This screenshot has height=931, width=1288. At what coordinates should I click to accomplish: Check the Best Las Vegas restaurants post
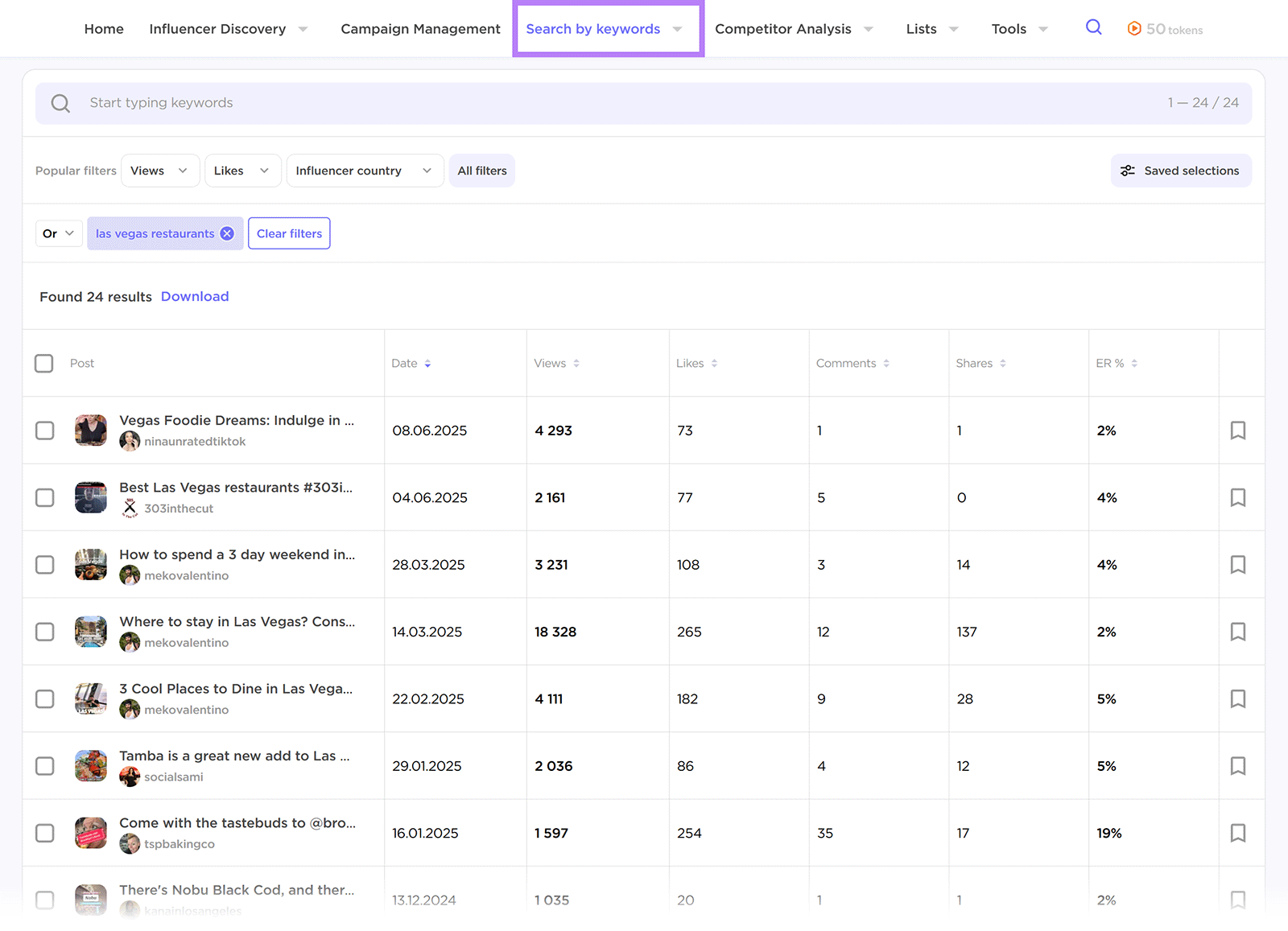coord(44,497)
